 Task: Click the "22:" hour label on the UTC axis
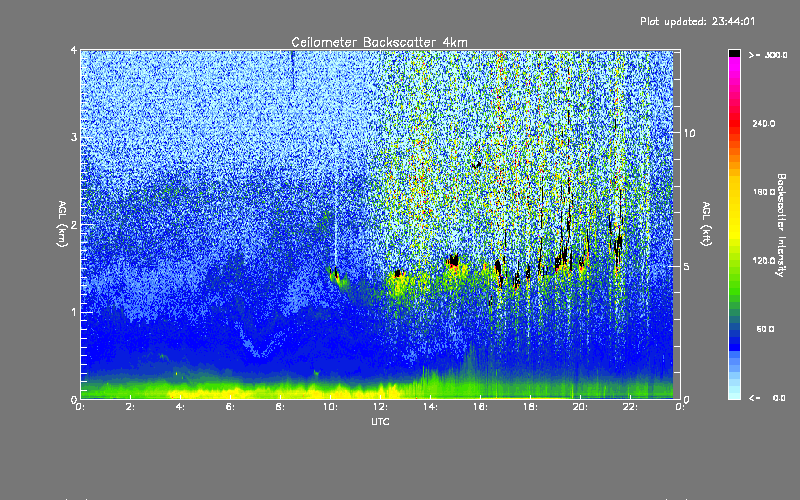[x=630, y=407]
